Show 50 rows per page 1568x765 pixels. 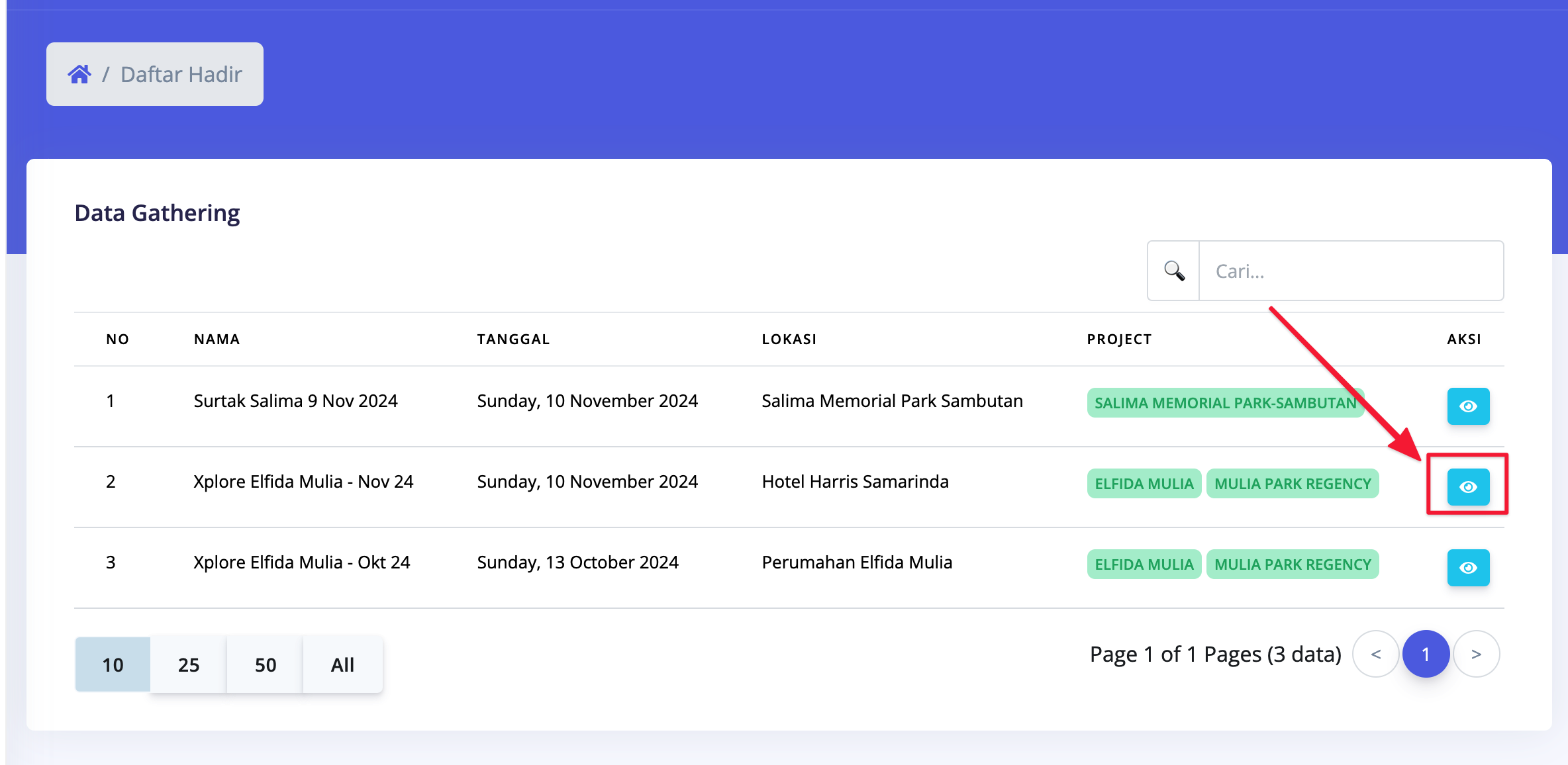pyautogui.click(x=266, y=664)
